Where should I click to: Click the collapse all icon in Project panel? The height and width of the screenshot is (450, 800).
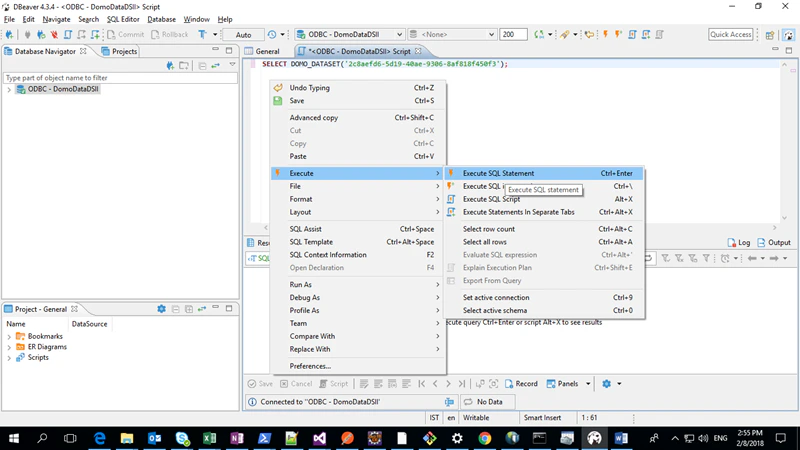pyautogui.click(x=176, y=309)
